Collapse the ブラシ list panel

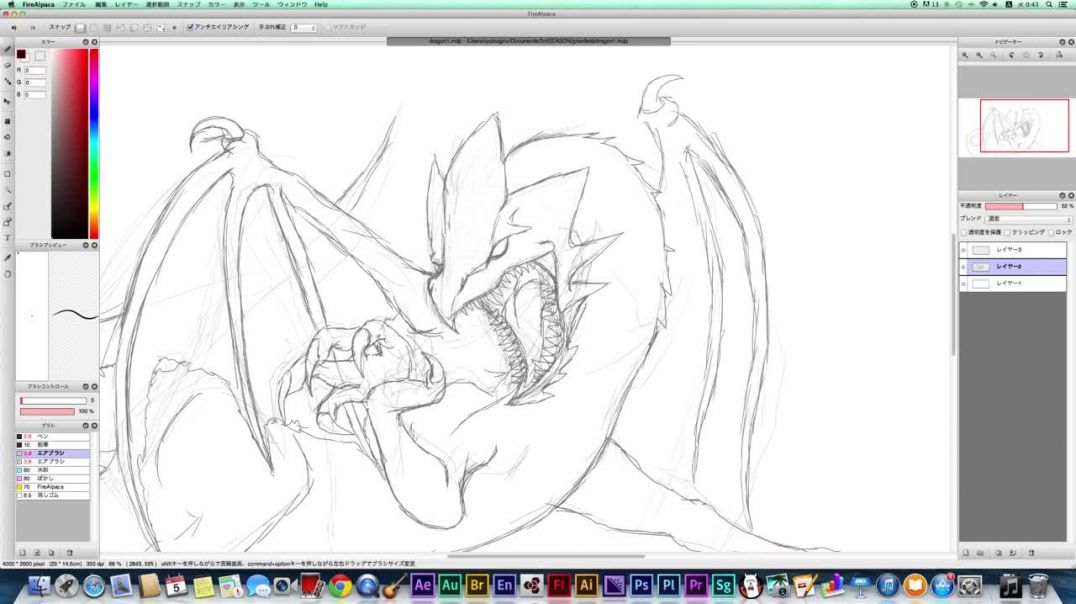click(x=86, y=426)
